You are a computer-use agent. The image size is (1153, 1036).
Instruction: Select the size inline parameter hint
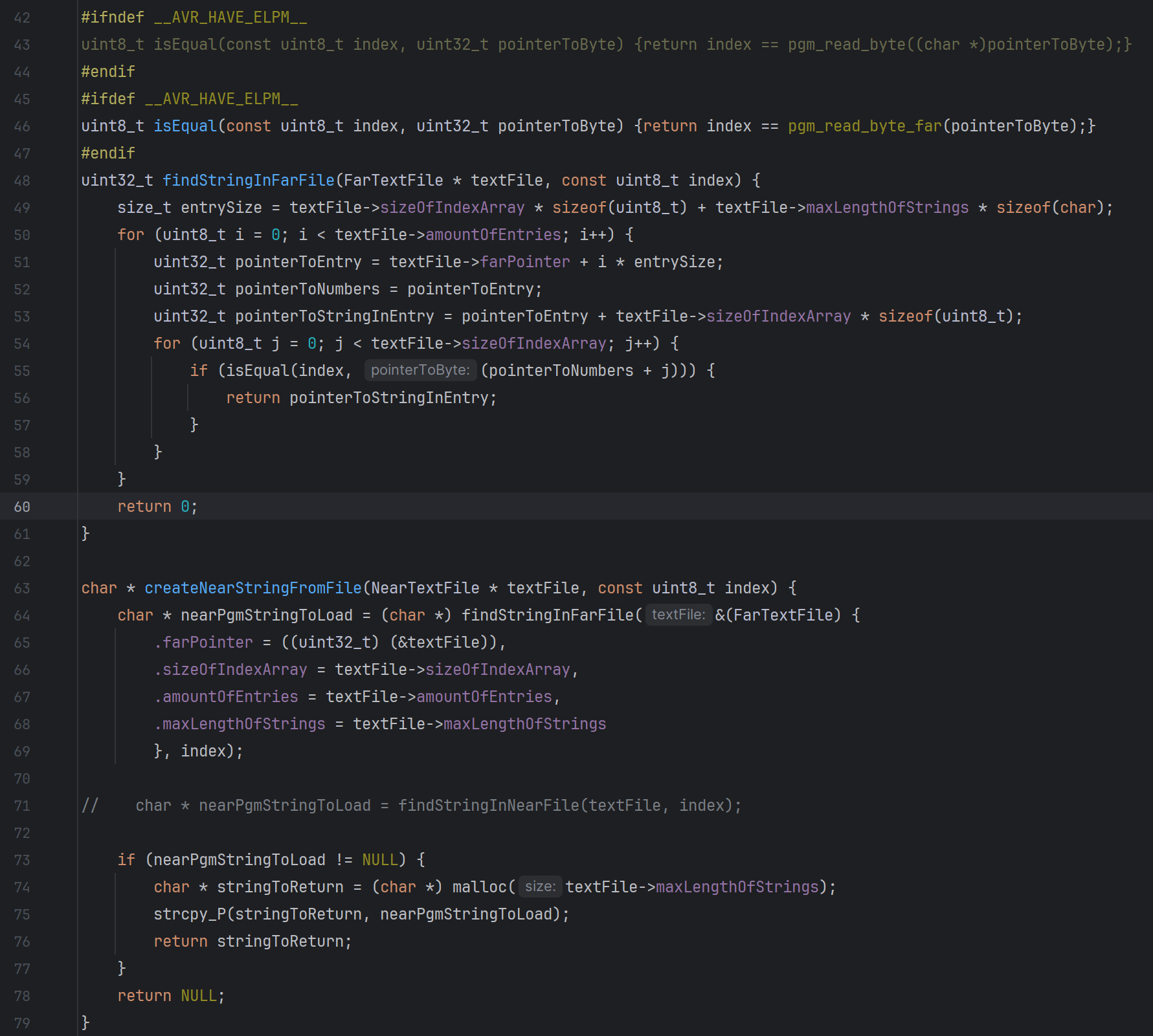540,887
